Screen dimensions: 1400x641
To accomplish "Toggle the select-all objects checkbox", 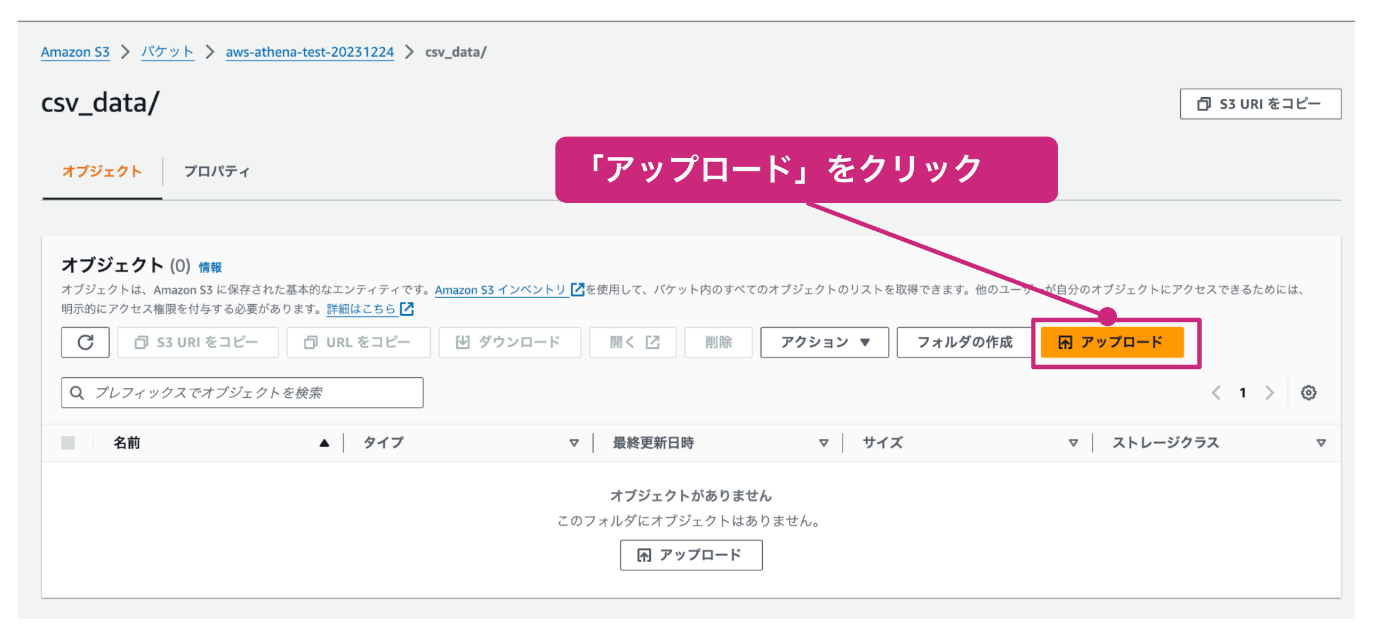I will [68, 443].
